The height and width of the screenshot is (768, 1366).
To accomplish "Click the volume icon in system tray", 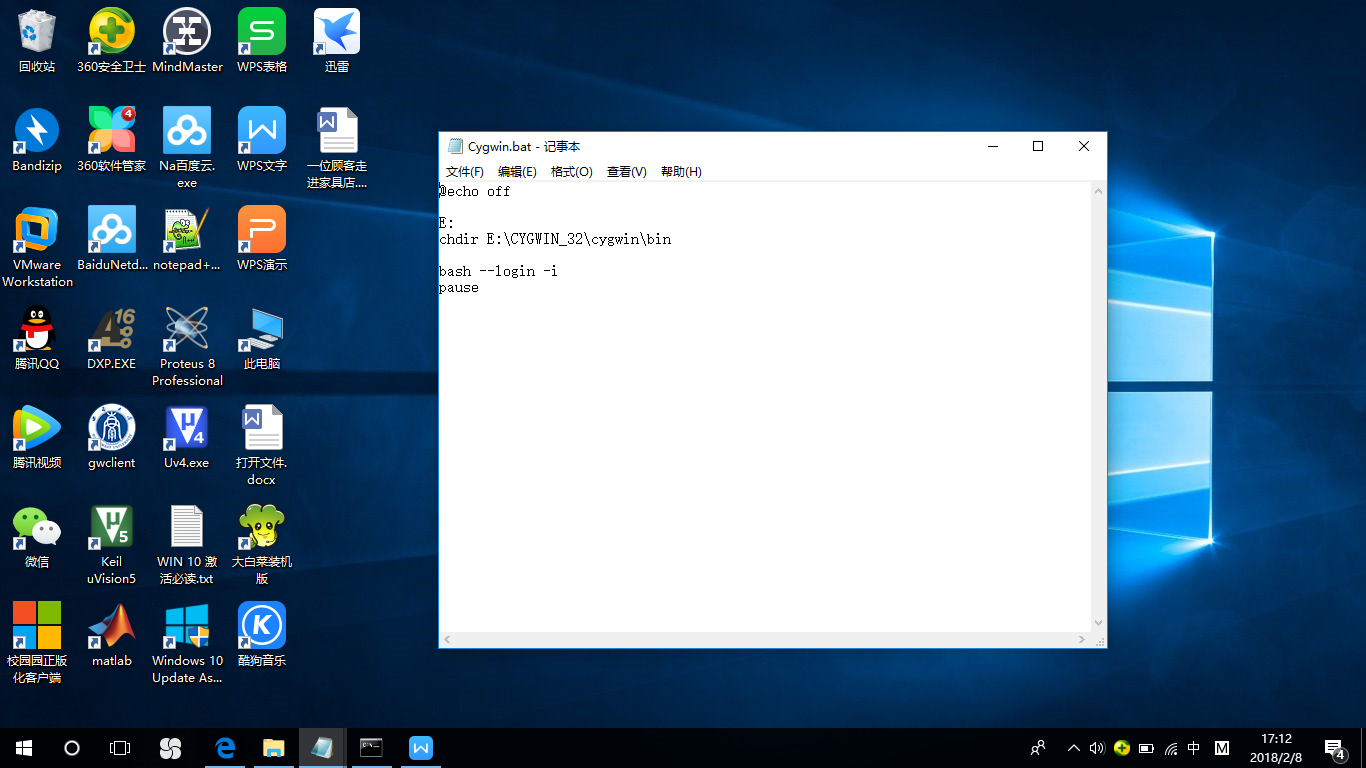I will point(1097,748).
